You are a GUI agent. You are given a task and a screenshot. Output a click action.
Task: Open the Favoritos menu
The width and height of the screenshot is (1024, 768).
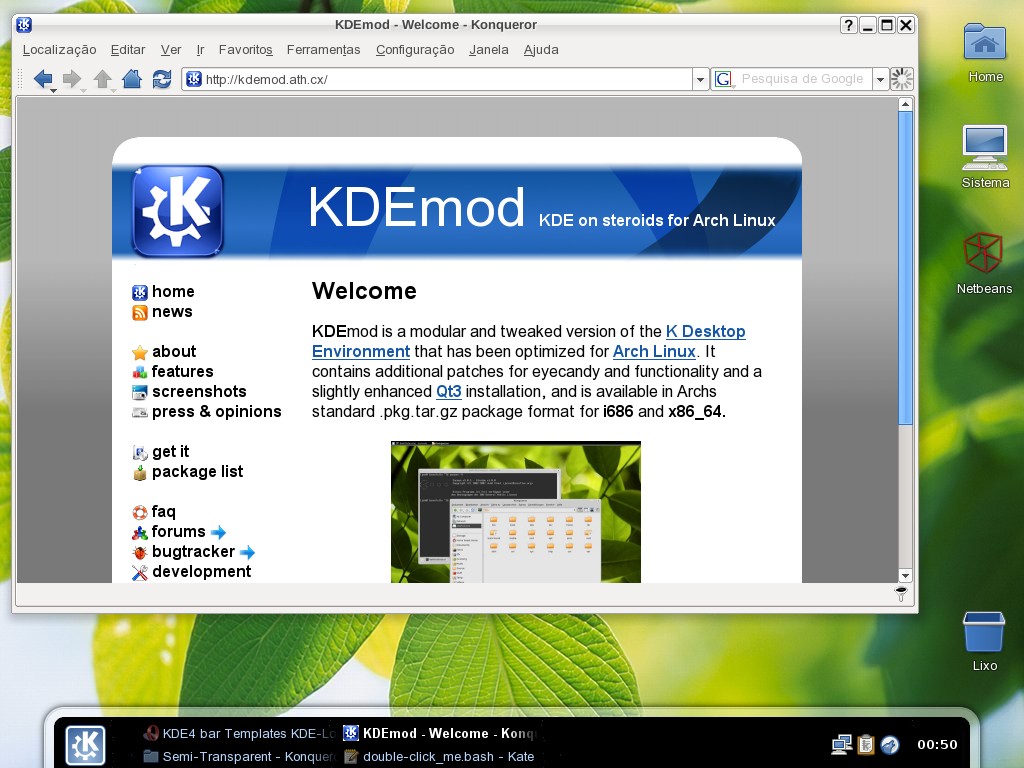pyautogui.click(x=246, y=50)
